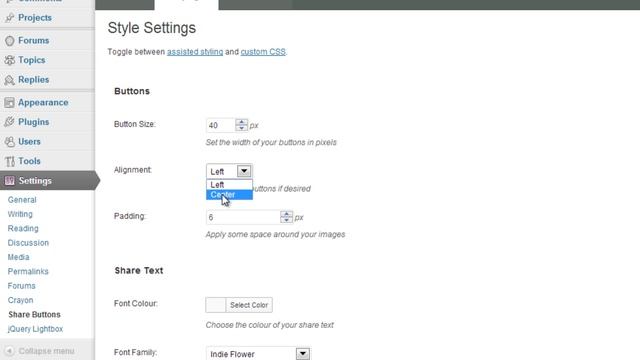640x360 pixels.
Task: Open the Forums admin menu
Action: coord(33,40)
